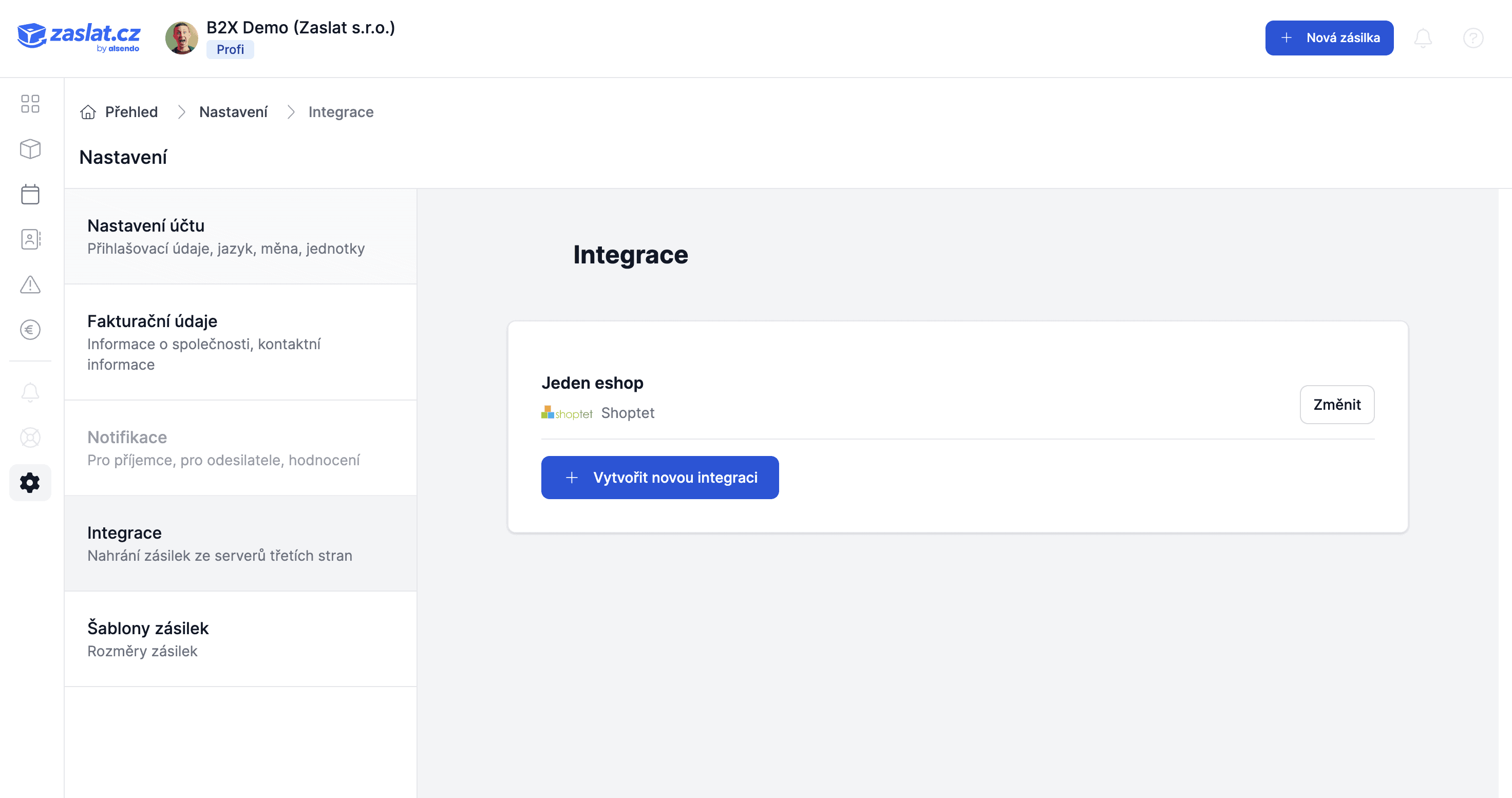
Task: Open the address book contacts icon
Action: coord(30,239)
